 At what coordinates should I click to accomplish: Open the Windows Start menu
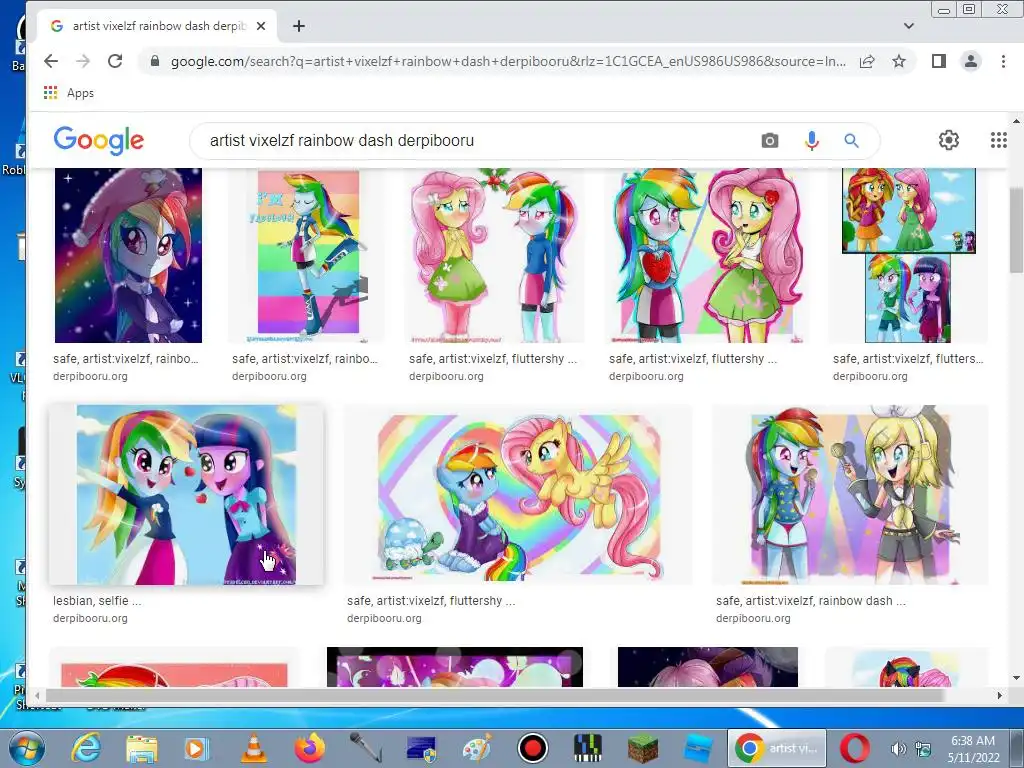27,748
